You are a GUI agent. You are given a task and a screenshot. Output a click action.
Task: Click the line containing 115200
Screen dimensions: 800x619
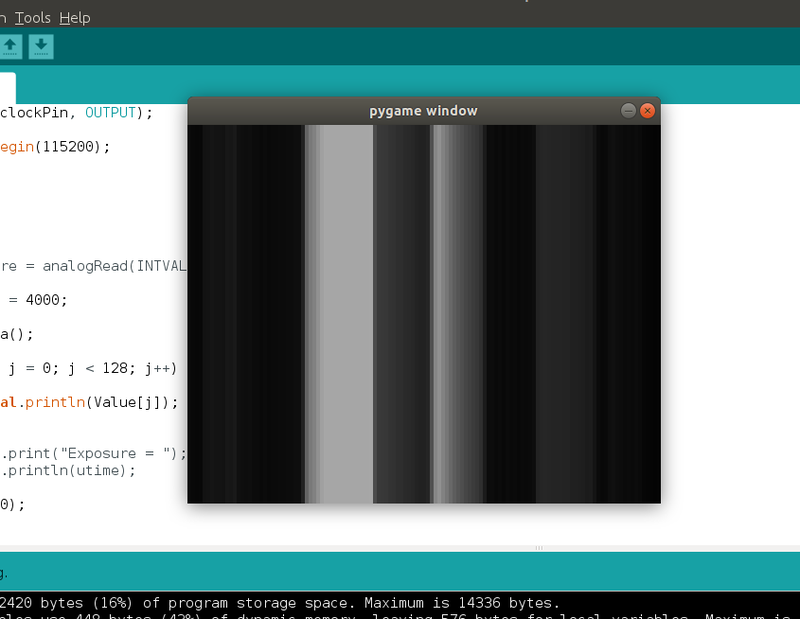tap(60, 146)
